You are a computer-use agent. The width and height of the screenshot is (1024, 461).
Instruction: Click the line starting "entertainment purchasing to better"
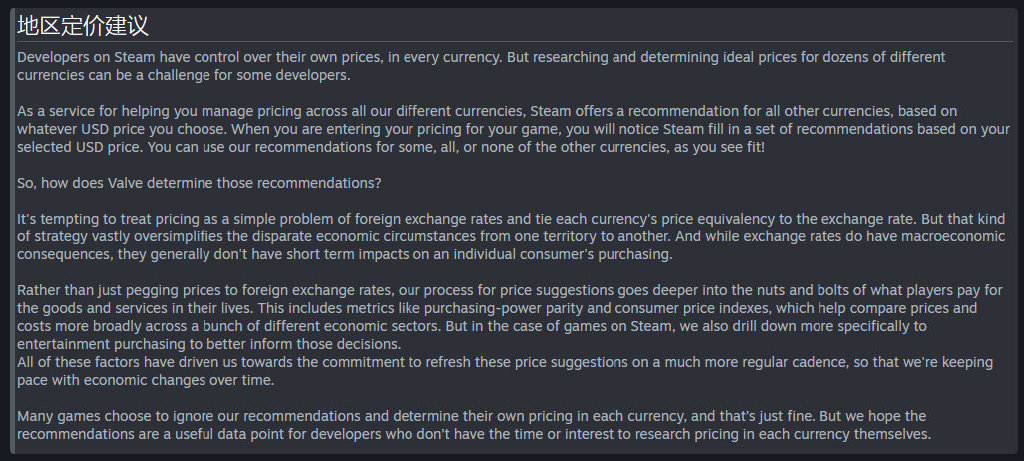pos(208,344)
